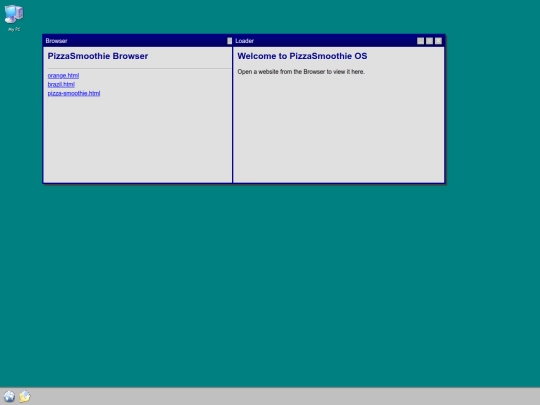Open the My PC desktop icon
Screen dimensions: 540x405
[x=14, y=18]
